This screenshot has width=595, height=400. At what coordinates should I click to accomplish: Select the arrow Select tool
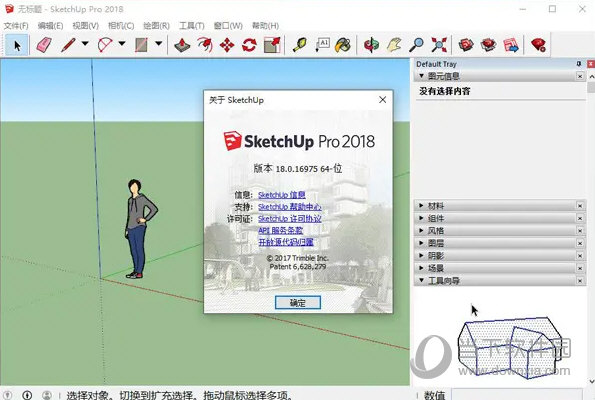(x=17, y=45)
